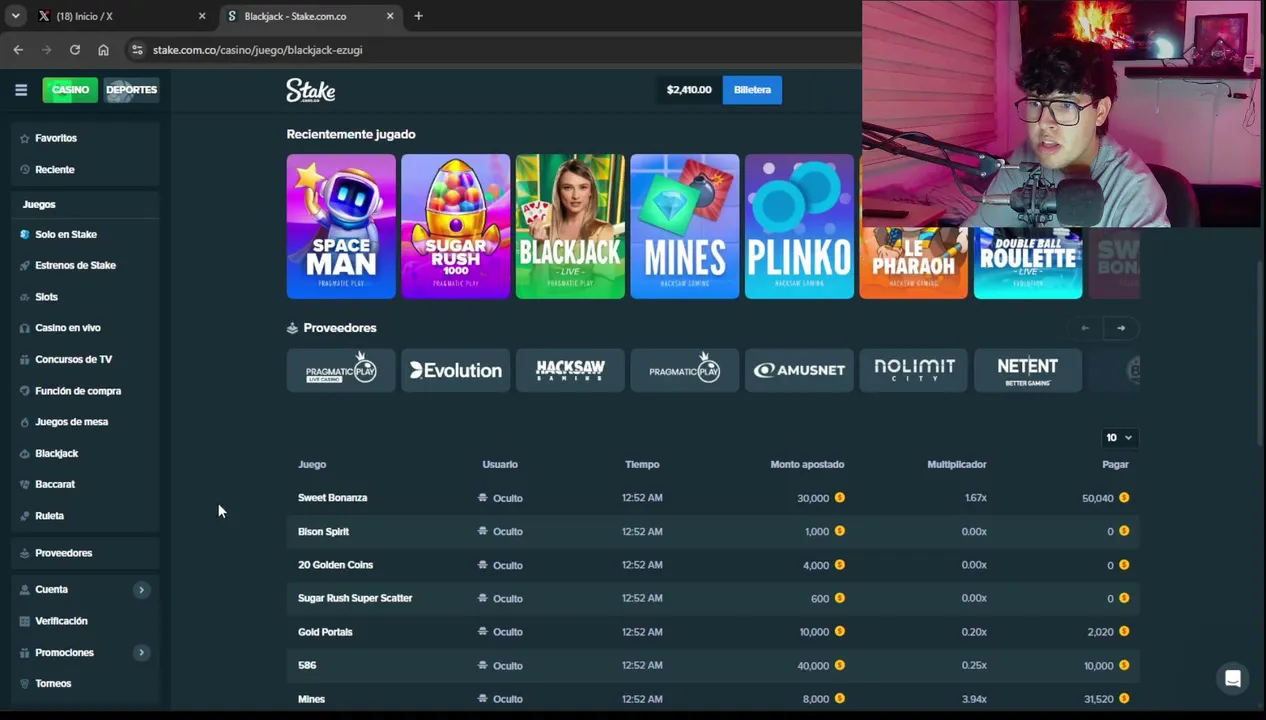Open the Plinko game thumbnail

click(799, 226)
